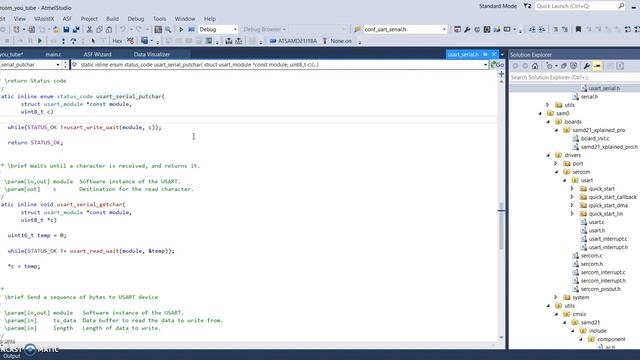This screenshot has width=640, height=360.
Task: Click the None on tool button
Action: [337, 41]
